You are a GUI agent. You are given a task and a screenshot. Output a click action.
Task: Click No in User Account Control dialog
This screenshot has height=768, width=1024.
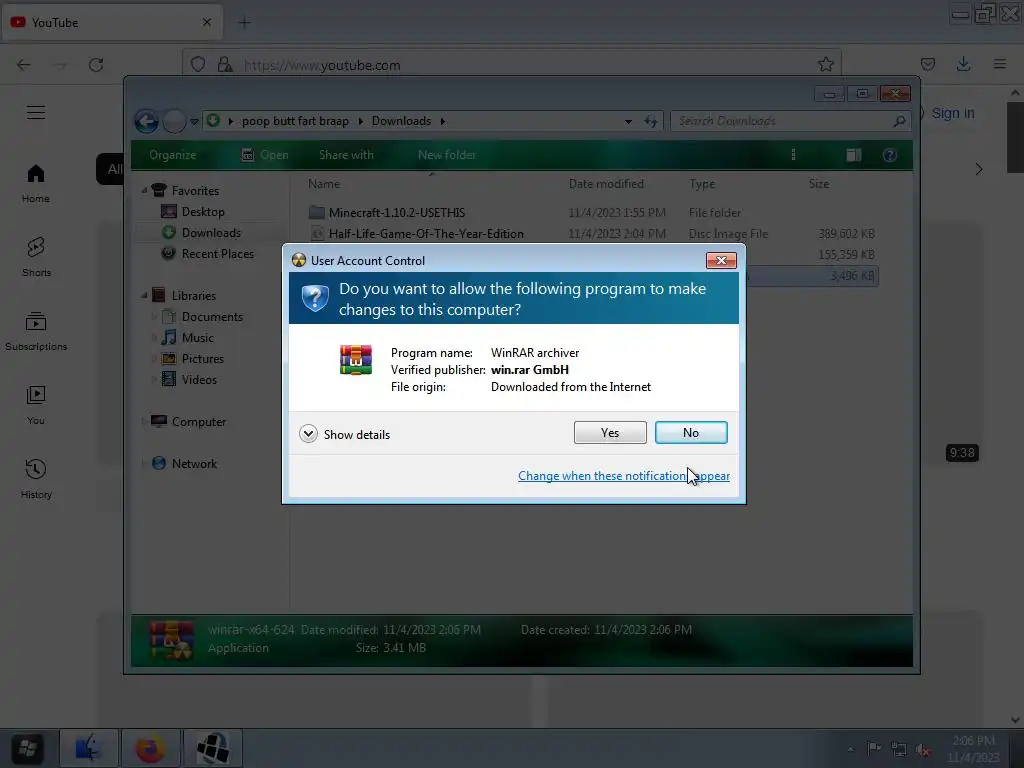click(691, 432)
